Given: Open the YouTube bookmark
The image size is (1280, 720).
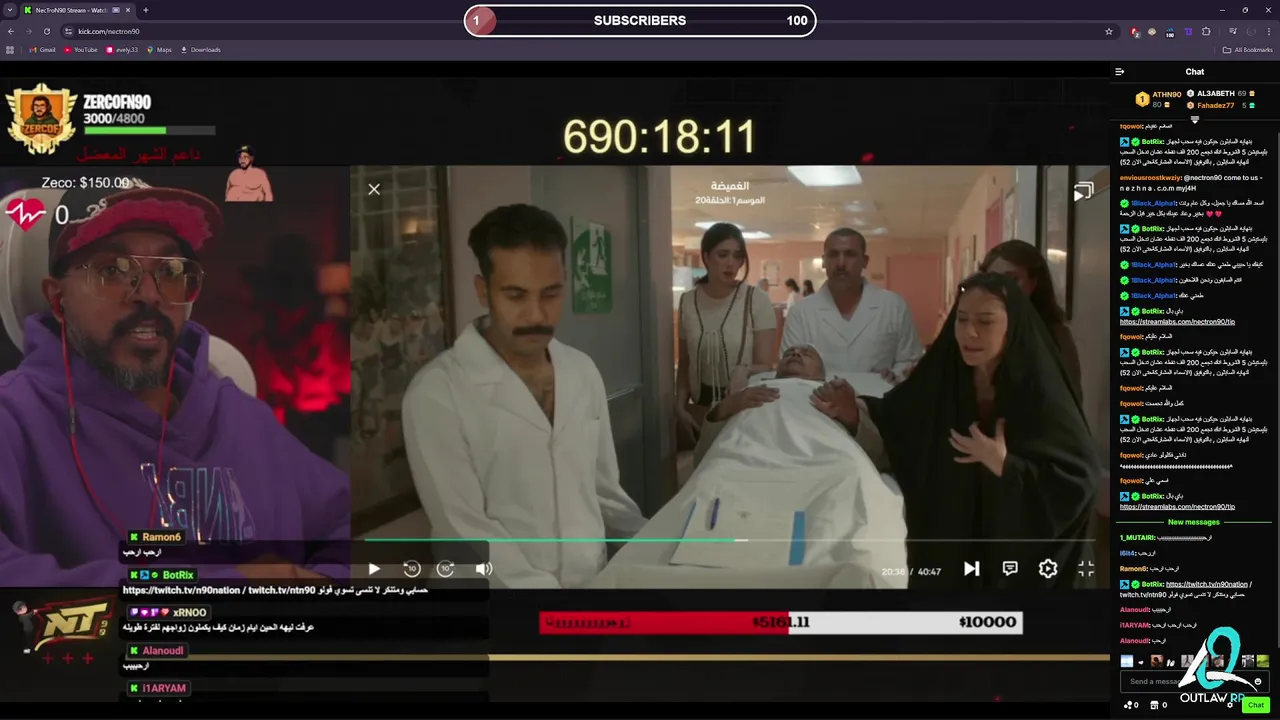Looking at the screenshot, I should (x=80, y=50).
